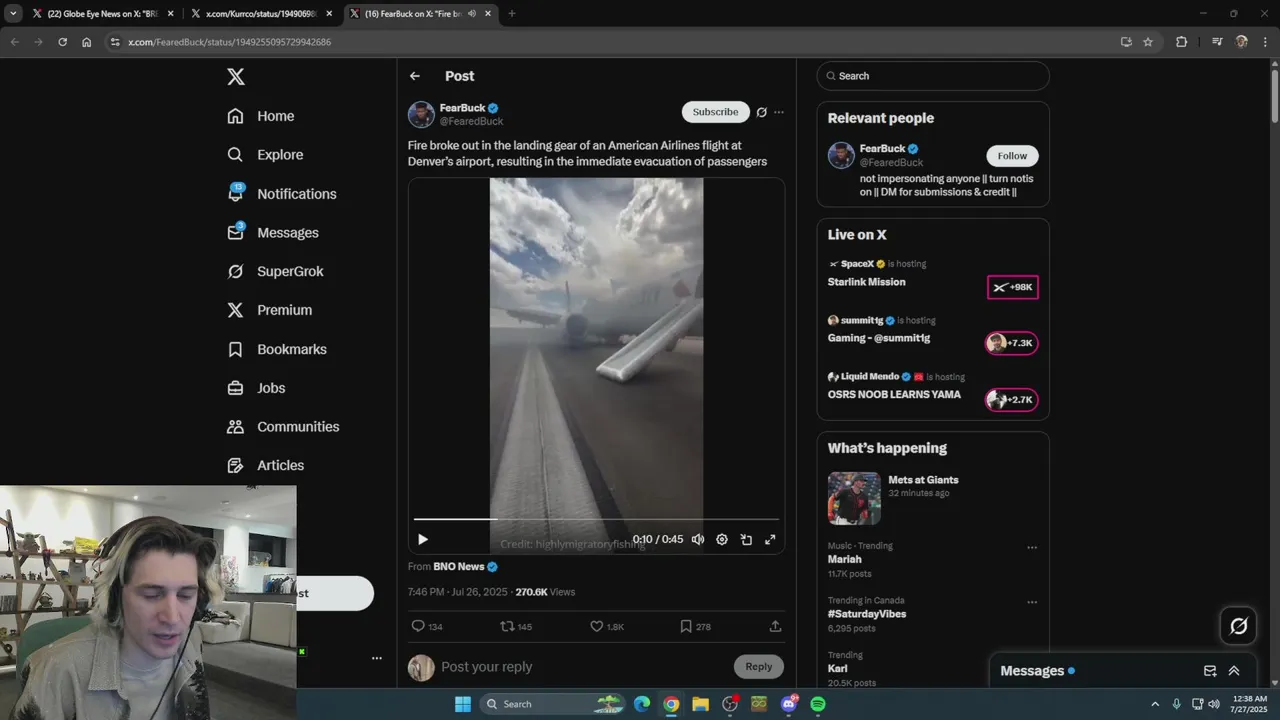This screenshot has width=1280, height=720.
Task: Open the #SaturdayVibes trend
Action: [x=867, y=614]
